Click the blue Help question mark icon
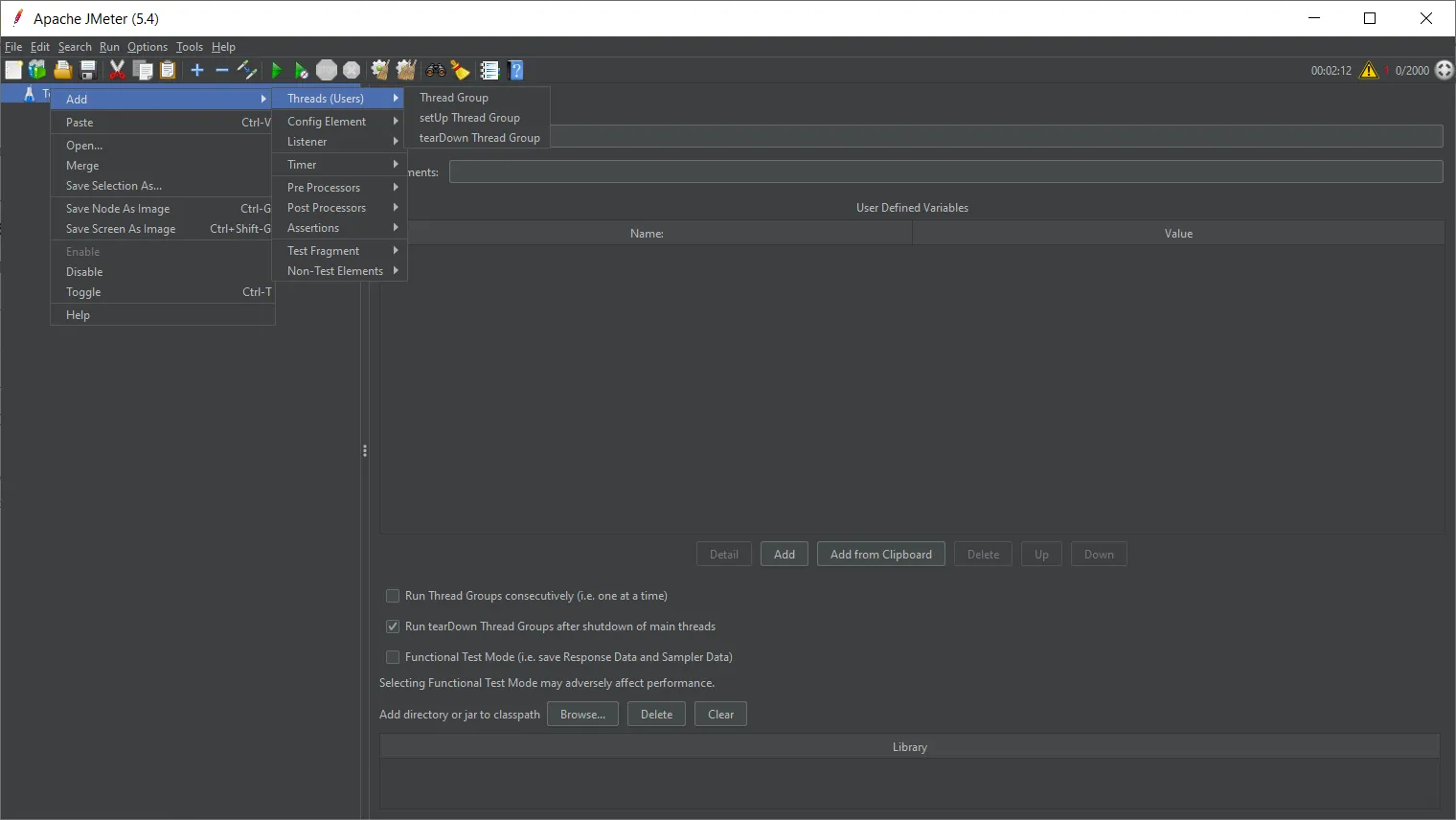Screen dimensions: 1456x820 pos(516,70)
